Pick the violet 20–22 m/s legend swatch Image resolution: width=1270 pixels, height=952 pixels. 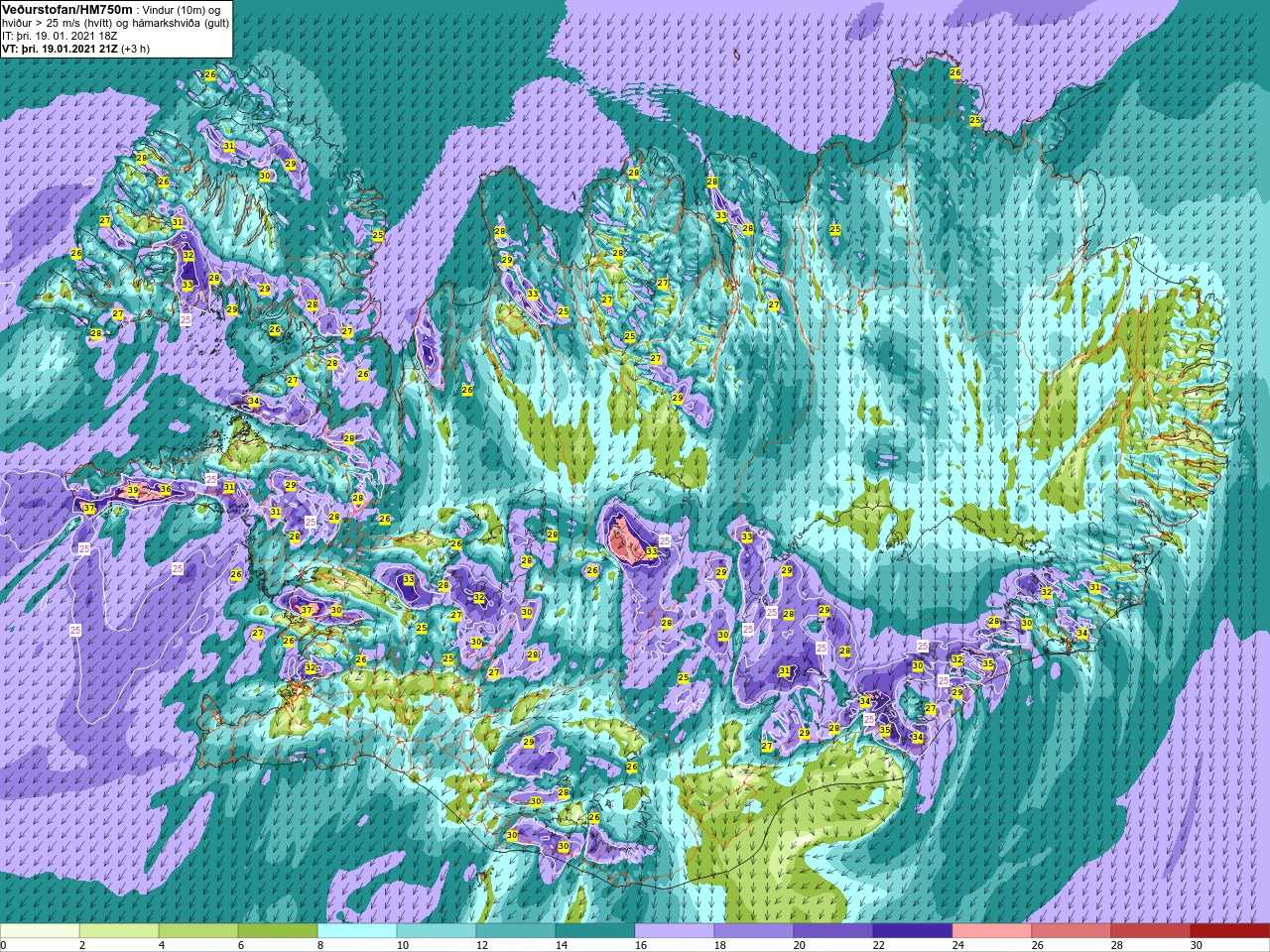pos(833,931)
